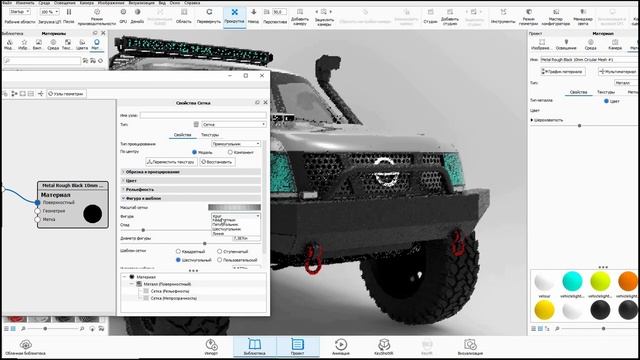Choose the Пользовательский mesh pattern
The height and width of the screenshot is (360, 640).
coord(220,260)
